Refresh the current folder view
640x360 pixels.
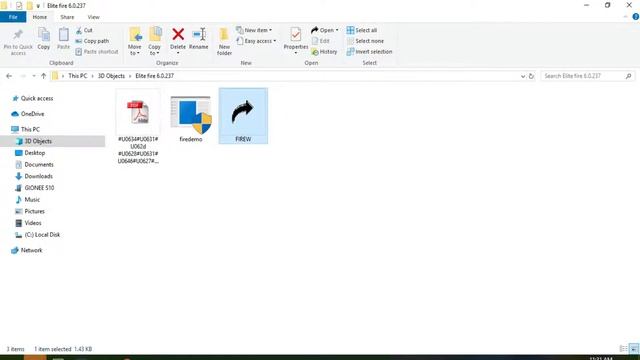click(x=531, y=76)
